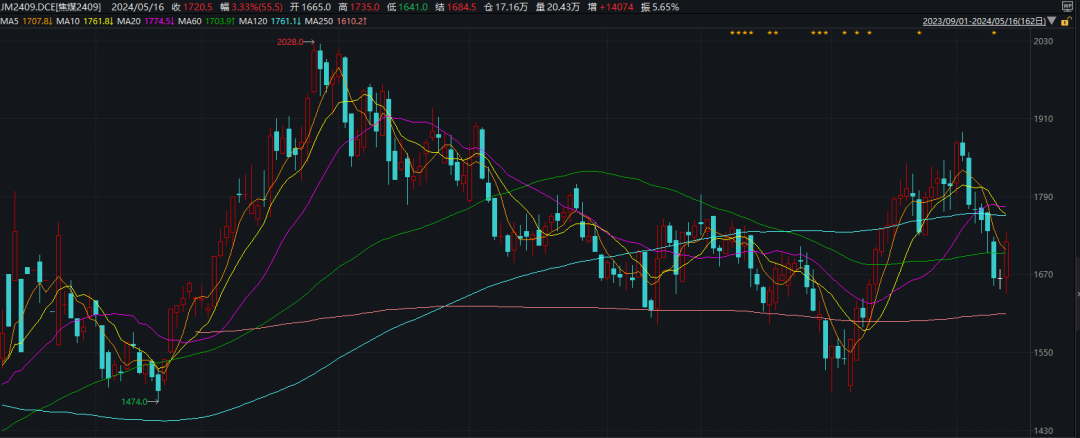Click the volume value 20.43万
The height and width of the screenshot is (438, 1080).
pyautogui.click(x=563, y=8)
